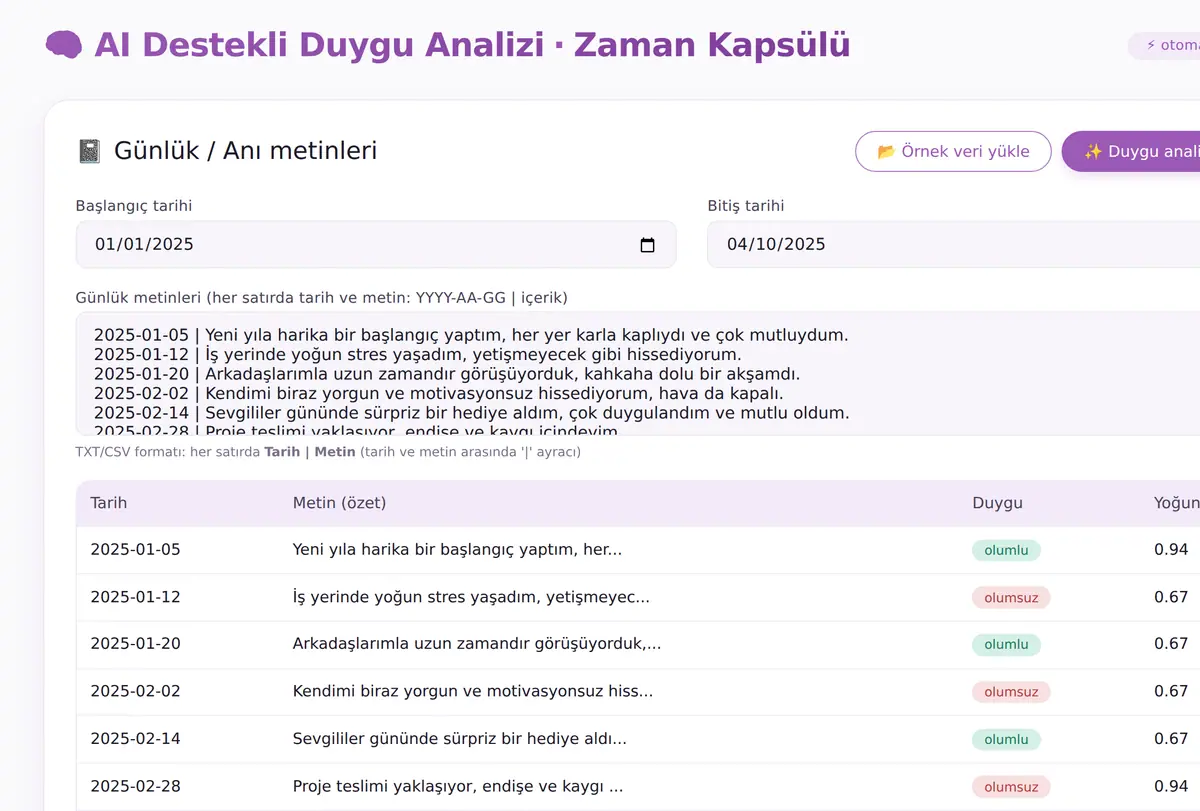
Task: Click the Başlangıç tarihi label
Action: pyautogui.click(x=134, y=206)
